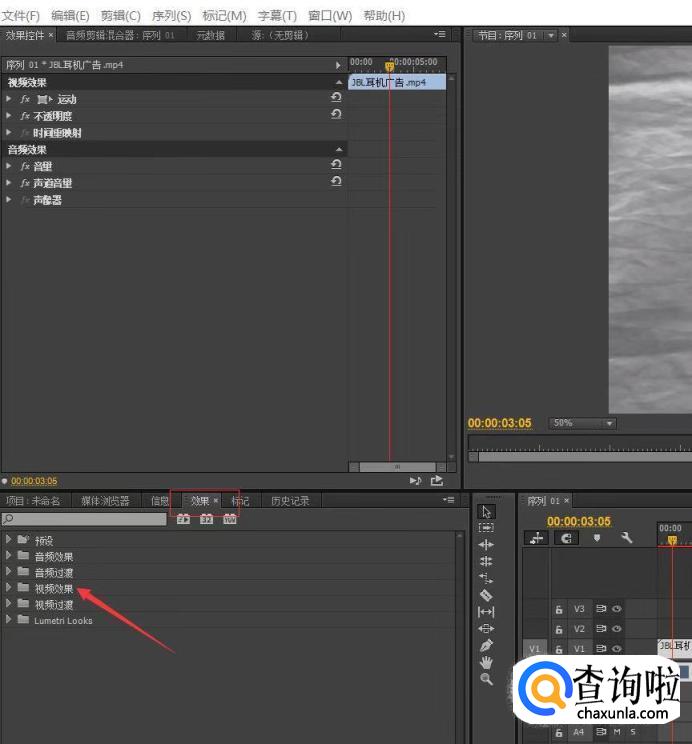The height and width of the screenshot is (744, 692).
Task: Switch to the 历史记录 tab
Action: (289, 501)
